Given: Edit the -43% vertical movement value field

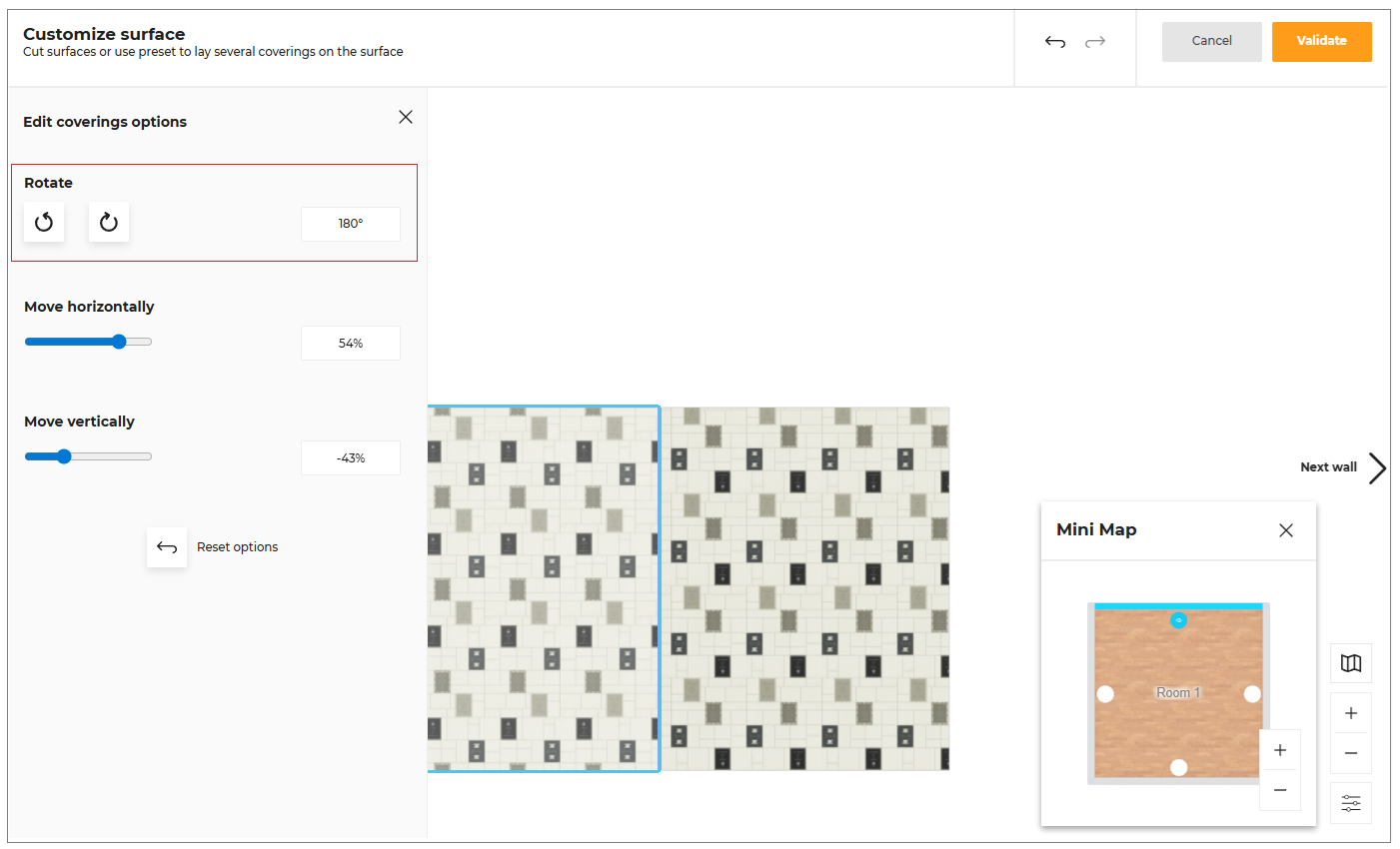Looking at the screenshot, I should pyautogui.click(x=351, y=457).
